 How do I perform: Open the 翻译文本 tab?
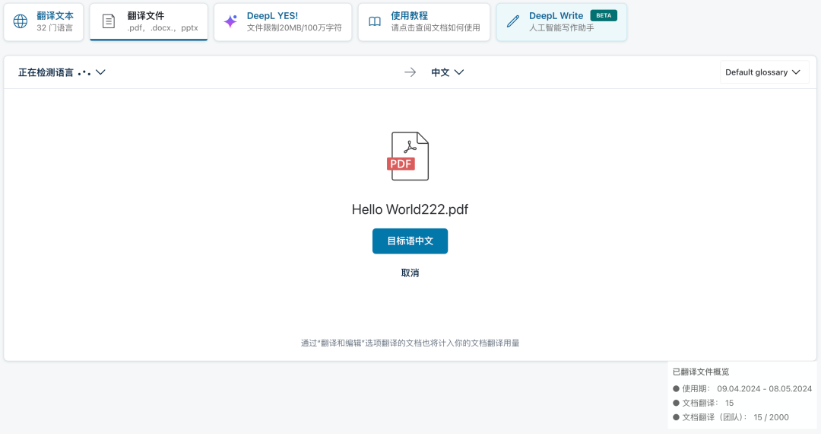44,22
